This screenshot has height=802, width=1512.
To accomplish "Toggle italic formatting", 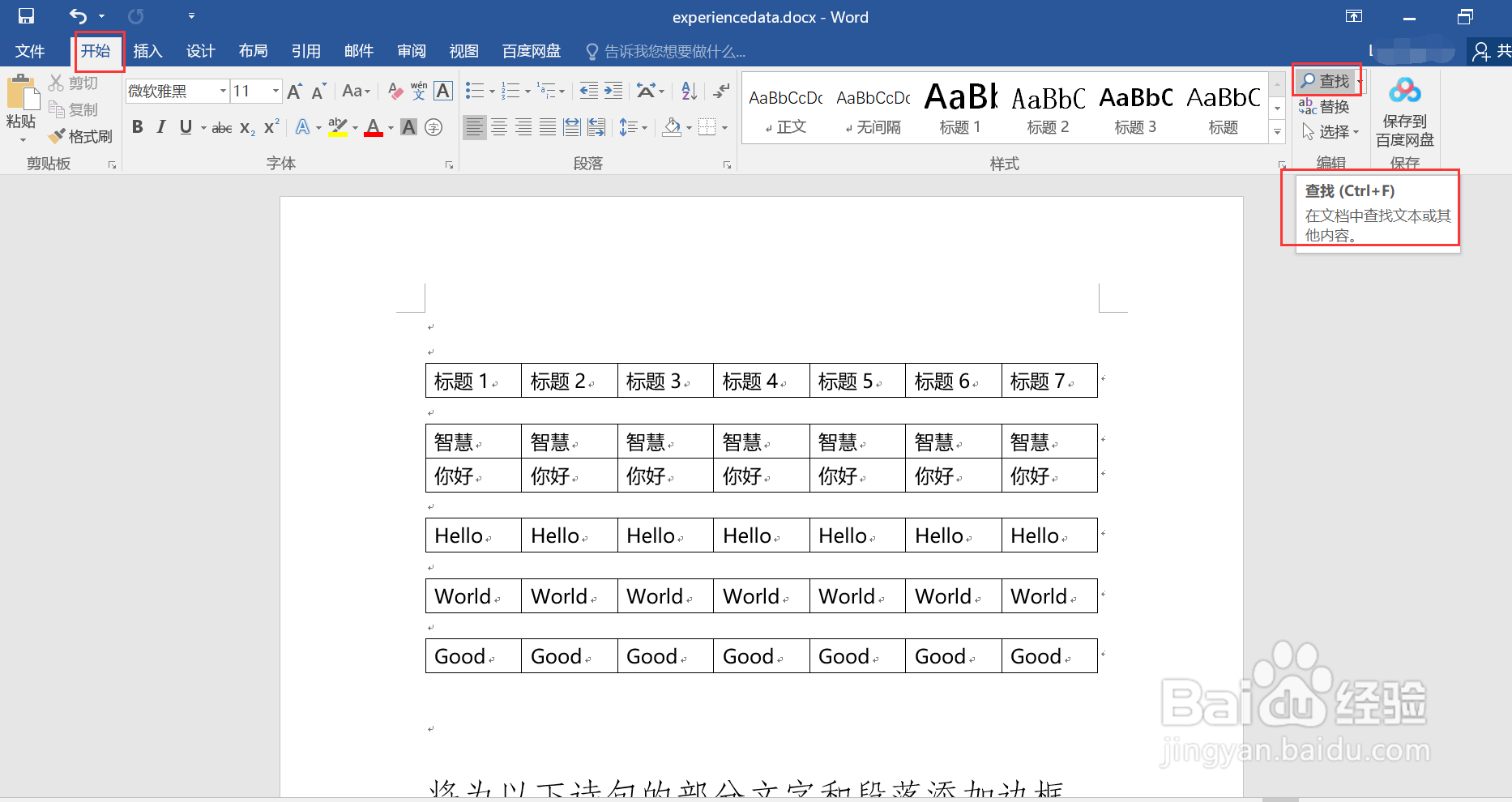I will click(x=160, y=127).
